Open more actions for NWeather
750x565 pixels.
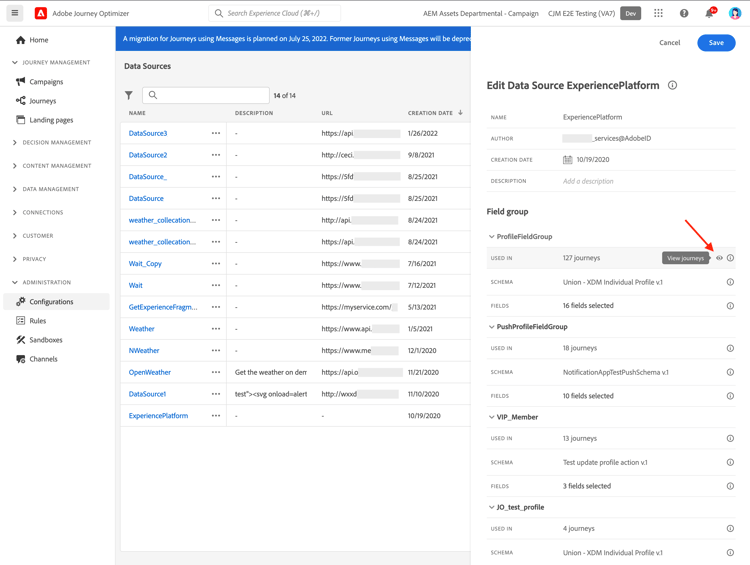tap(216, 351)
